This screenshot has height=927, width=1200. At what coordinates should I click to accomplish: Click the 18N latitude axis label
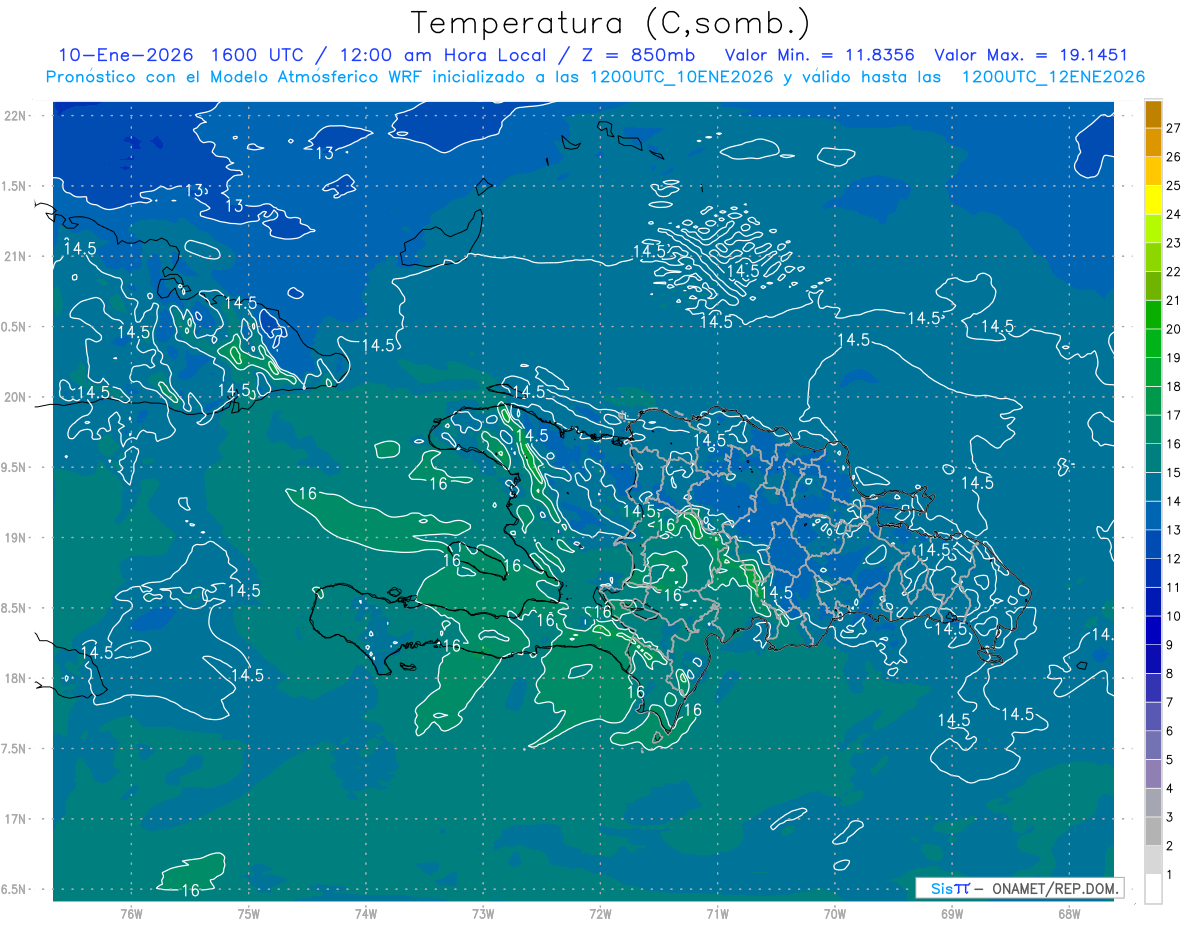coord(15,678)
